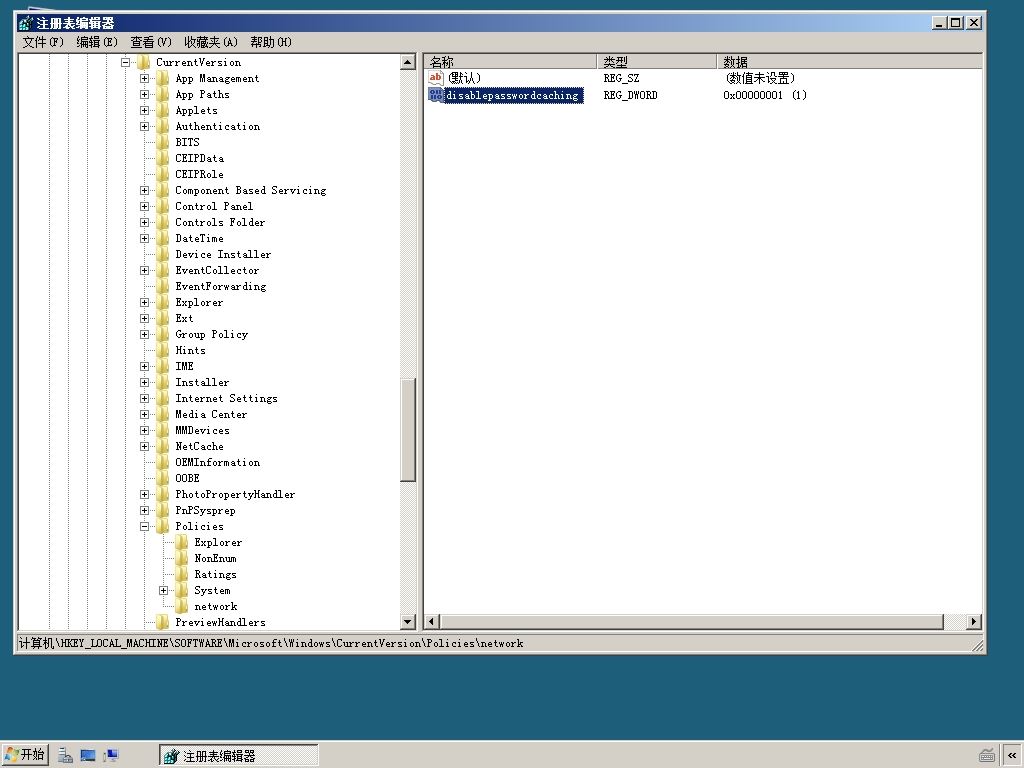
Task: Click the Ratings folder icon
Action: 182,574
